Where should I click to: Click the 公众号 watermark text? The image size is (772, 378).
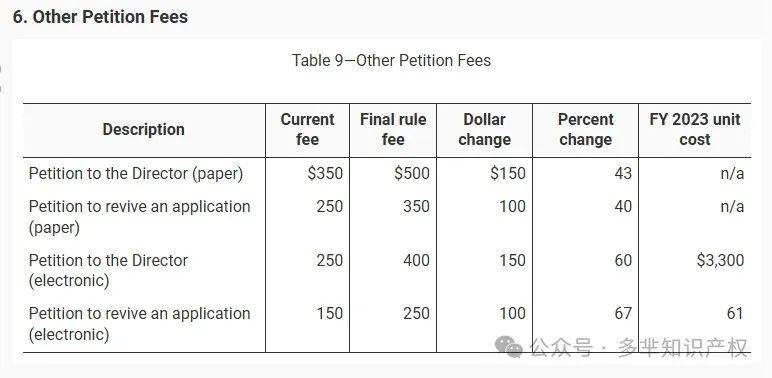(x=561, y=347)
